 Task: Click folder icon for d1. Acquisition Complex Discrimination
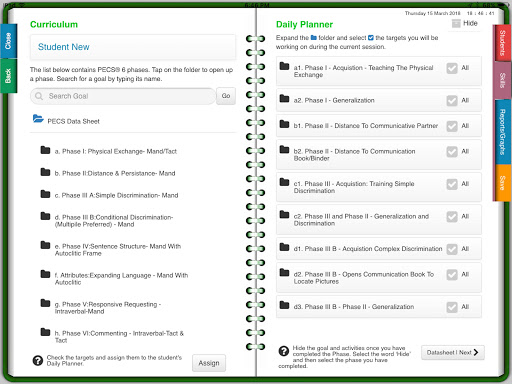coord(284,247)
